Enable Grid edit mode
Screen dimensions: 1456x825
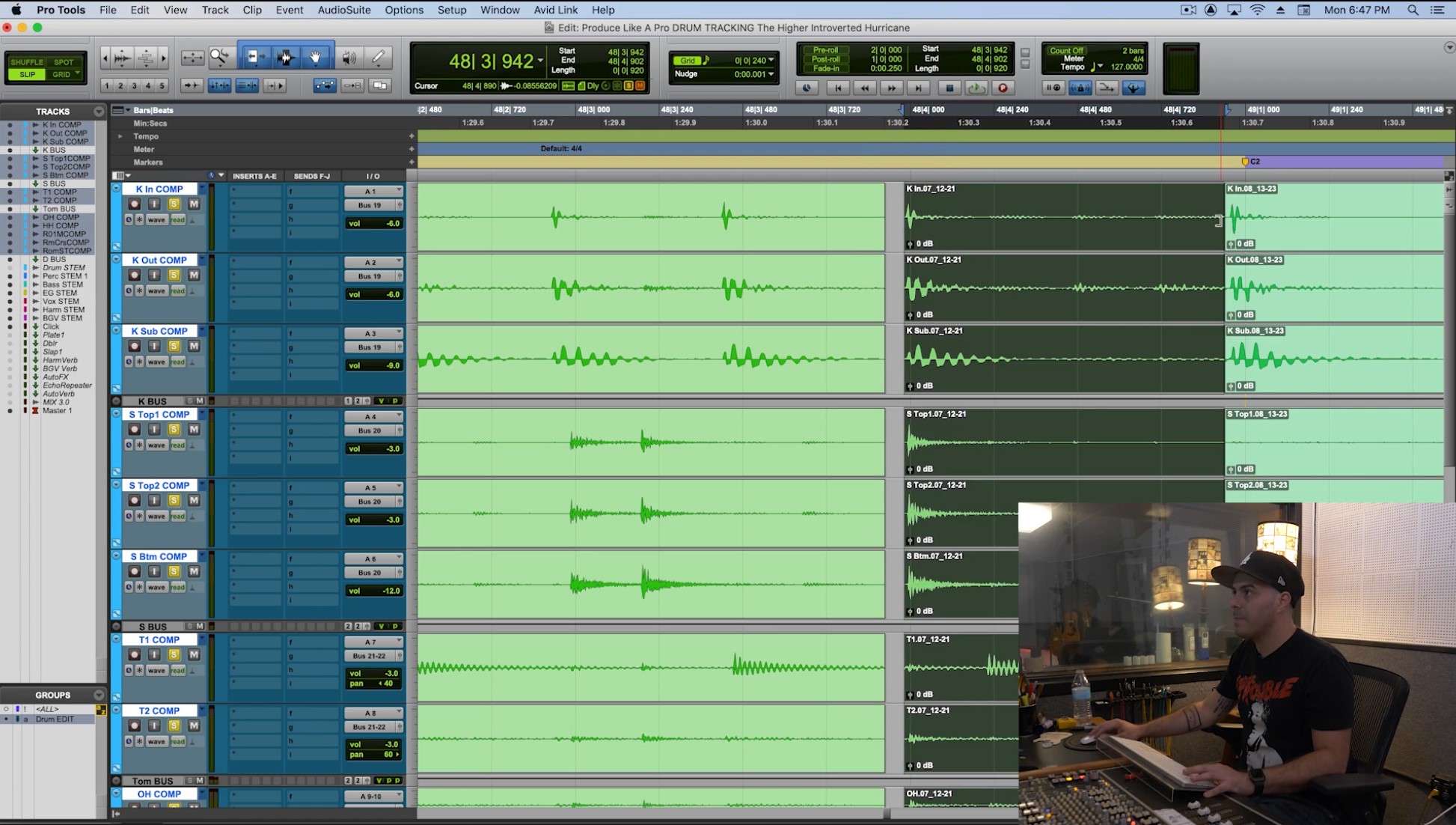tap(64, 74)
